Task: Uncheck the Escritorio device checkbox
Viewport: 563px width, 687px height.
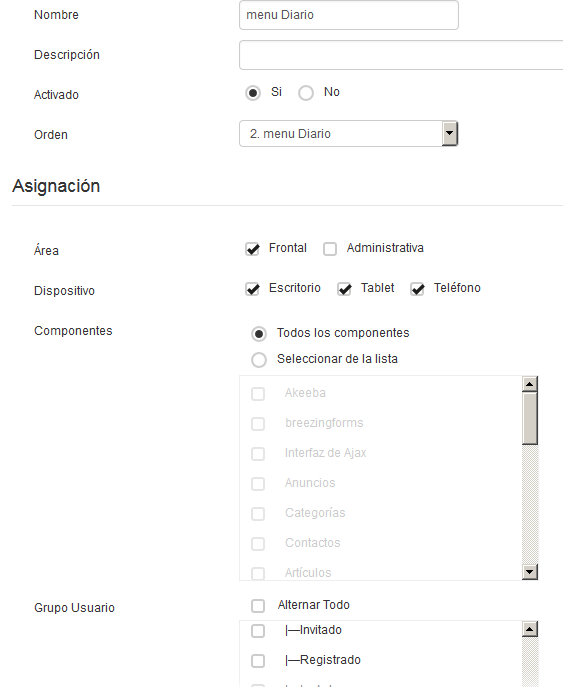Action: point(252,289)
